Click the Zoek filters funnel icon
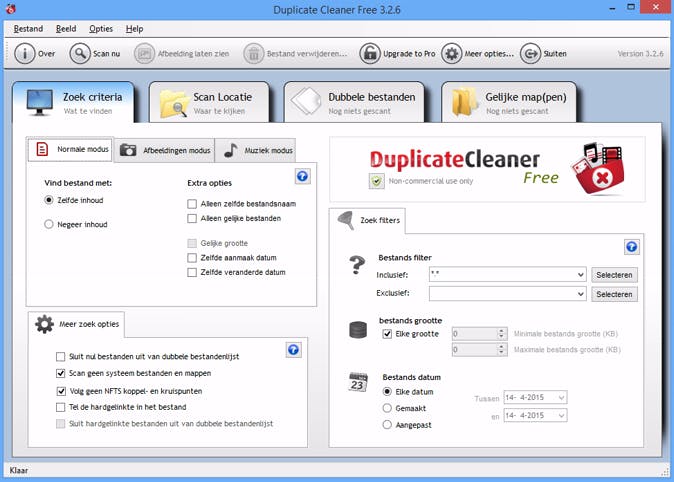Viewport: 674px width, 482px height. pyautogui.click(x=346, y=220)
